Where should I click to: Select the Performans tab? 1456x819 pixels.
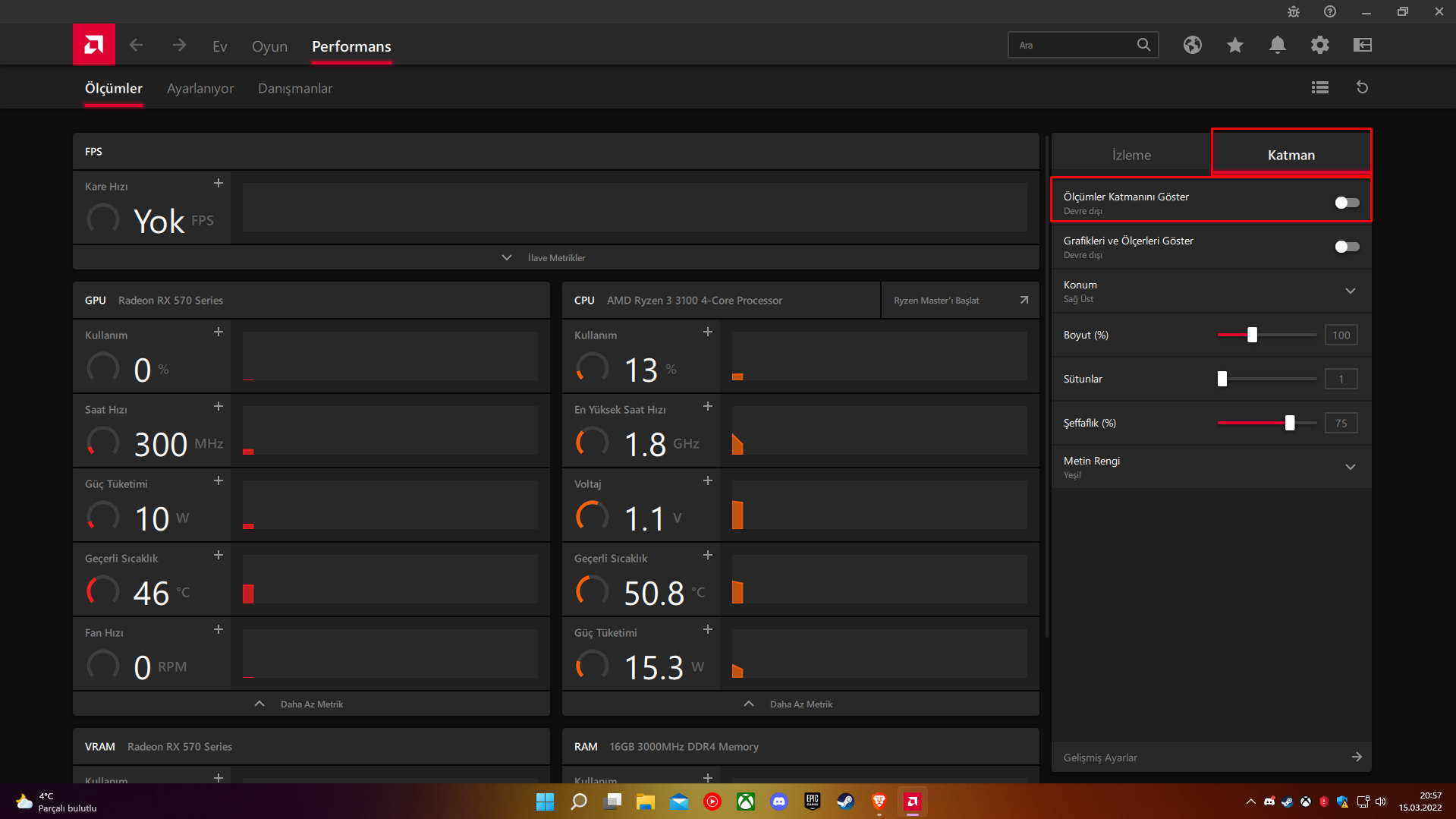351,46
